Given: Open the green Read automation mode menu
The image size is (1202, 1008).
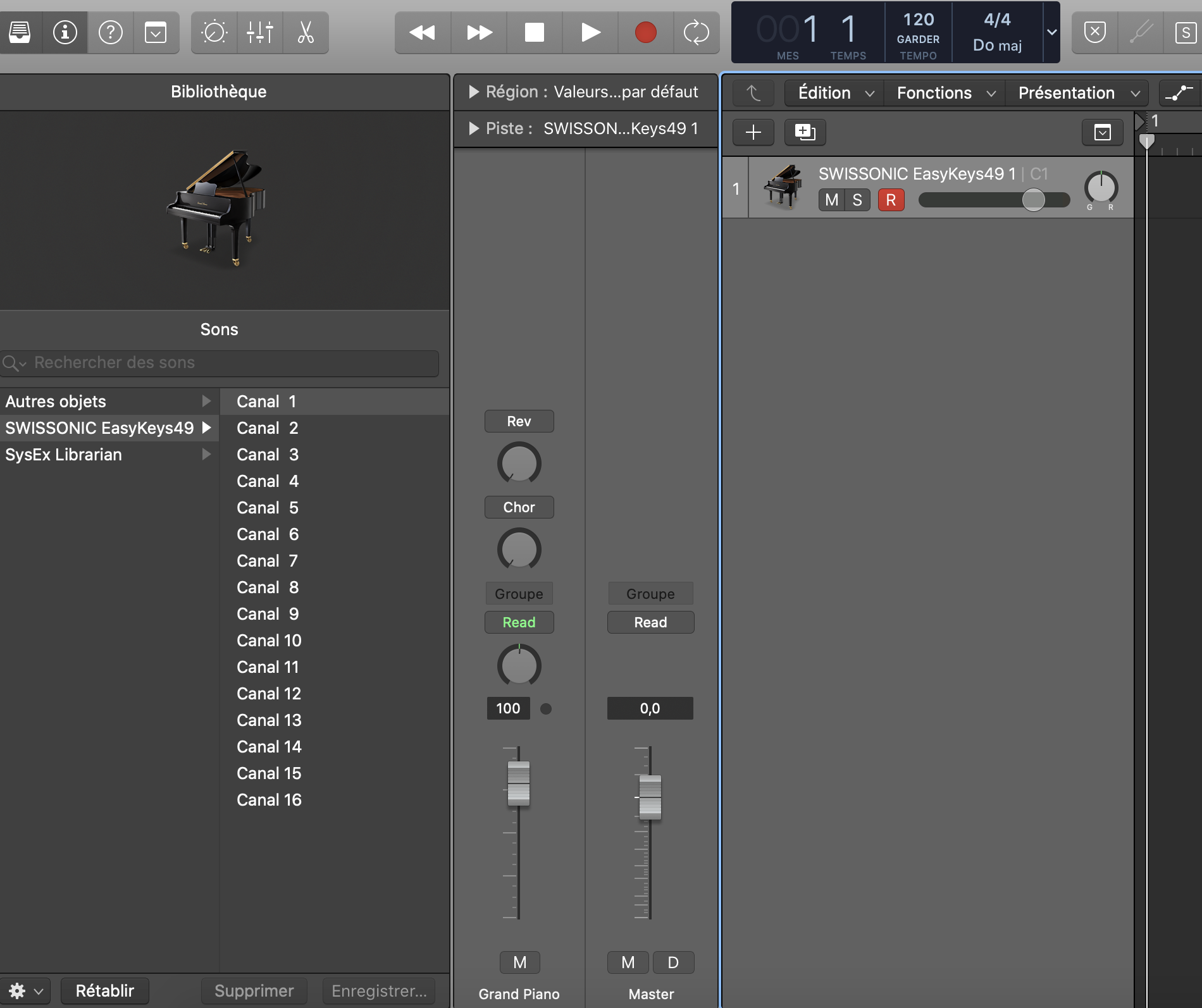Looking at the screenshot, I should coord(519,622).
